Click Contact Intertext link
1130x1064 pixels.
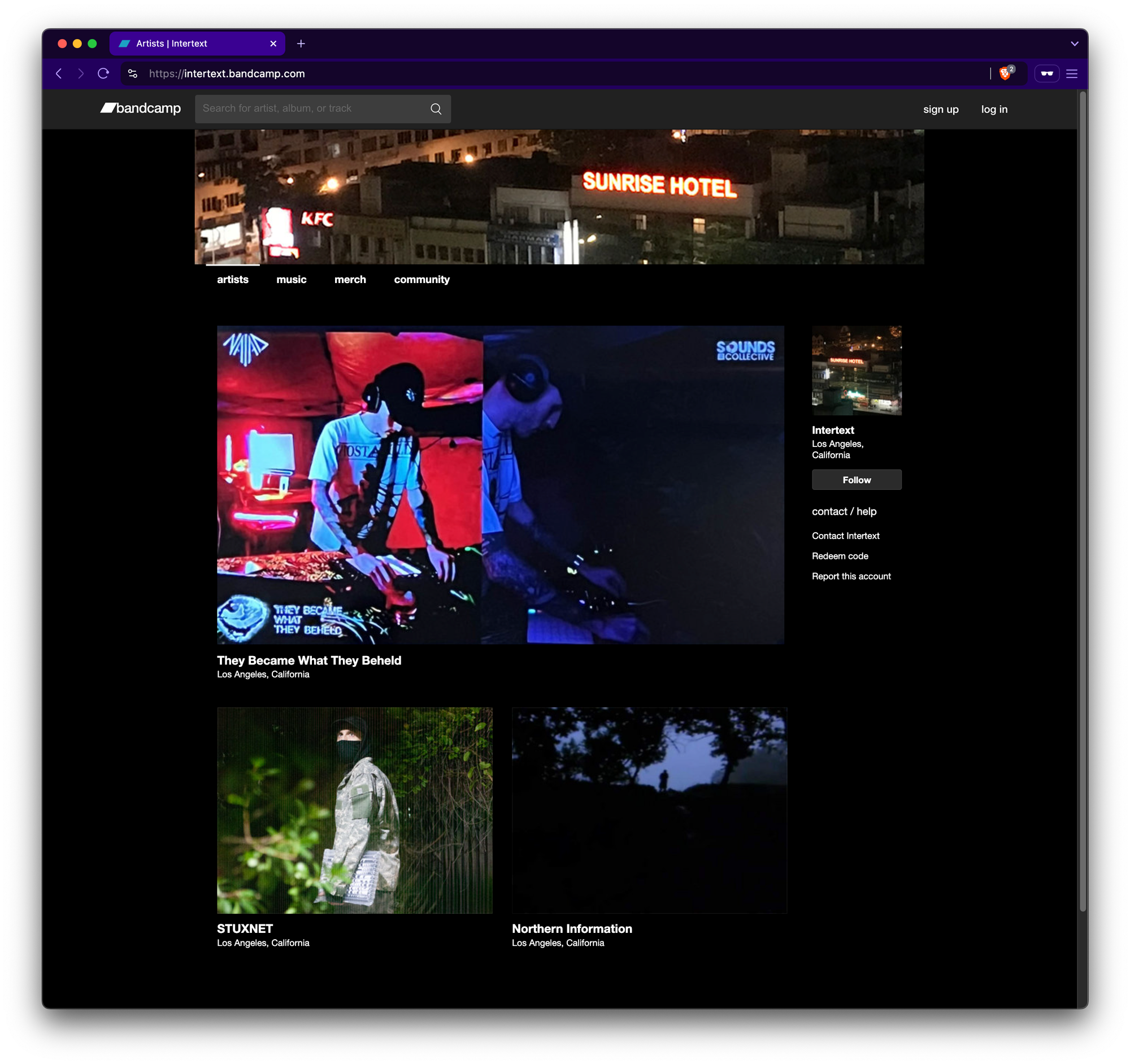tap(845, 536)
